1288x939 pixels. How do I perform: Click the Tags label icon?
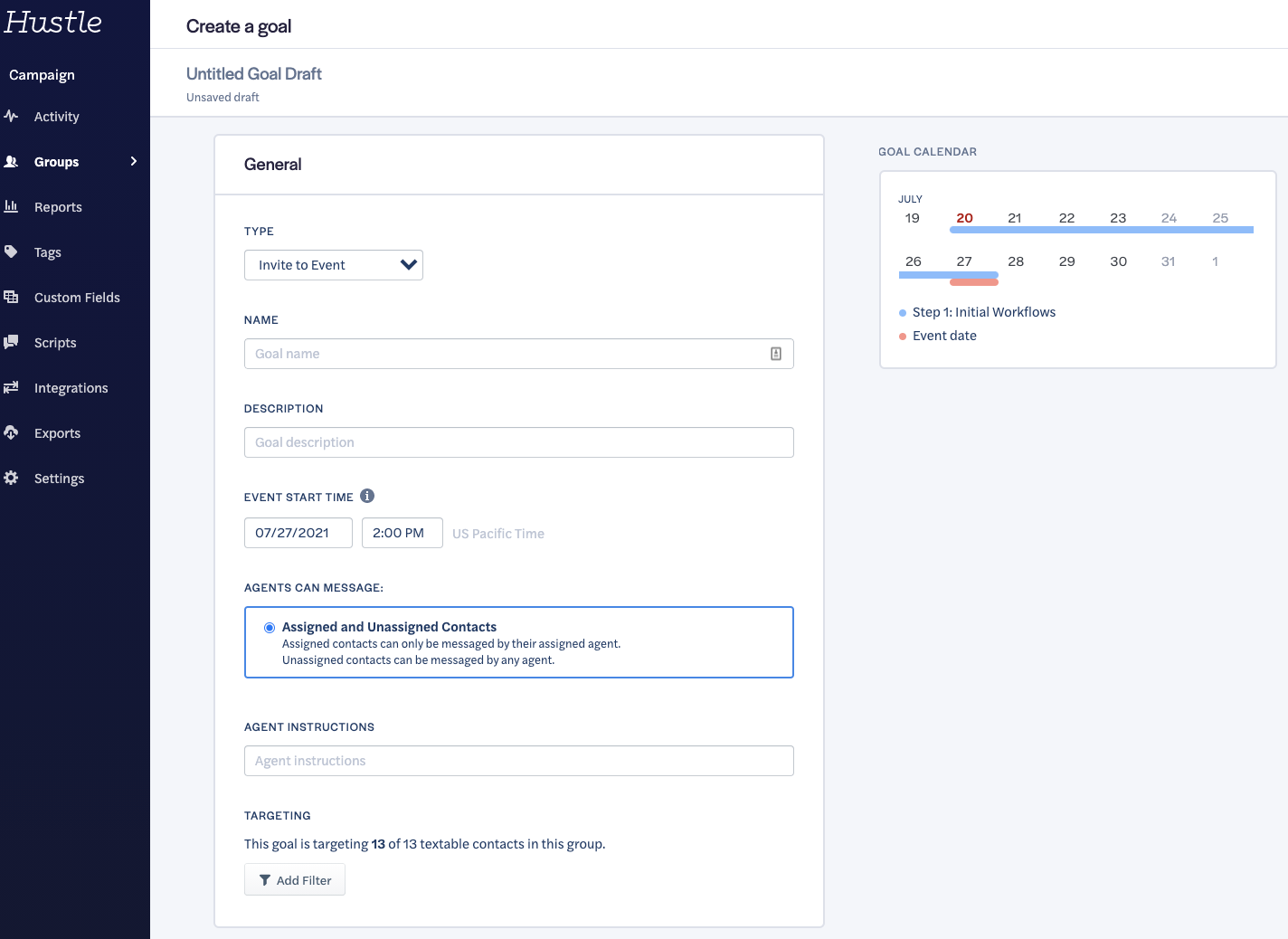[11, 251]
